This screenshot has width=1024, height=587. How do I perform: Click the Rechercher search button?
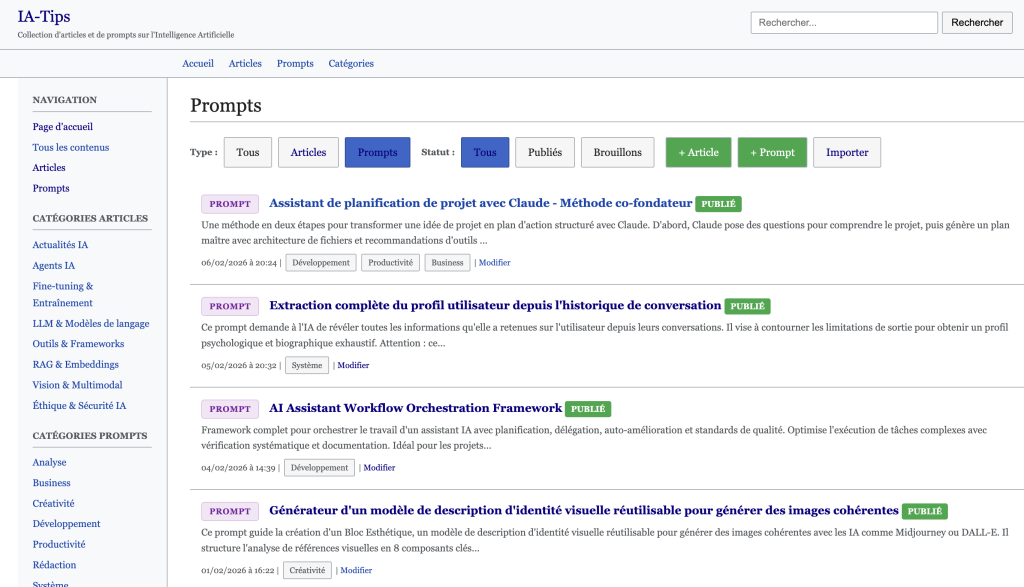pyautogui.click(x=976, y=23)
